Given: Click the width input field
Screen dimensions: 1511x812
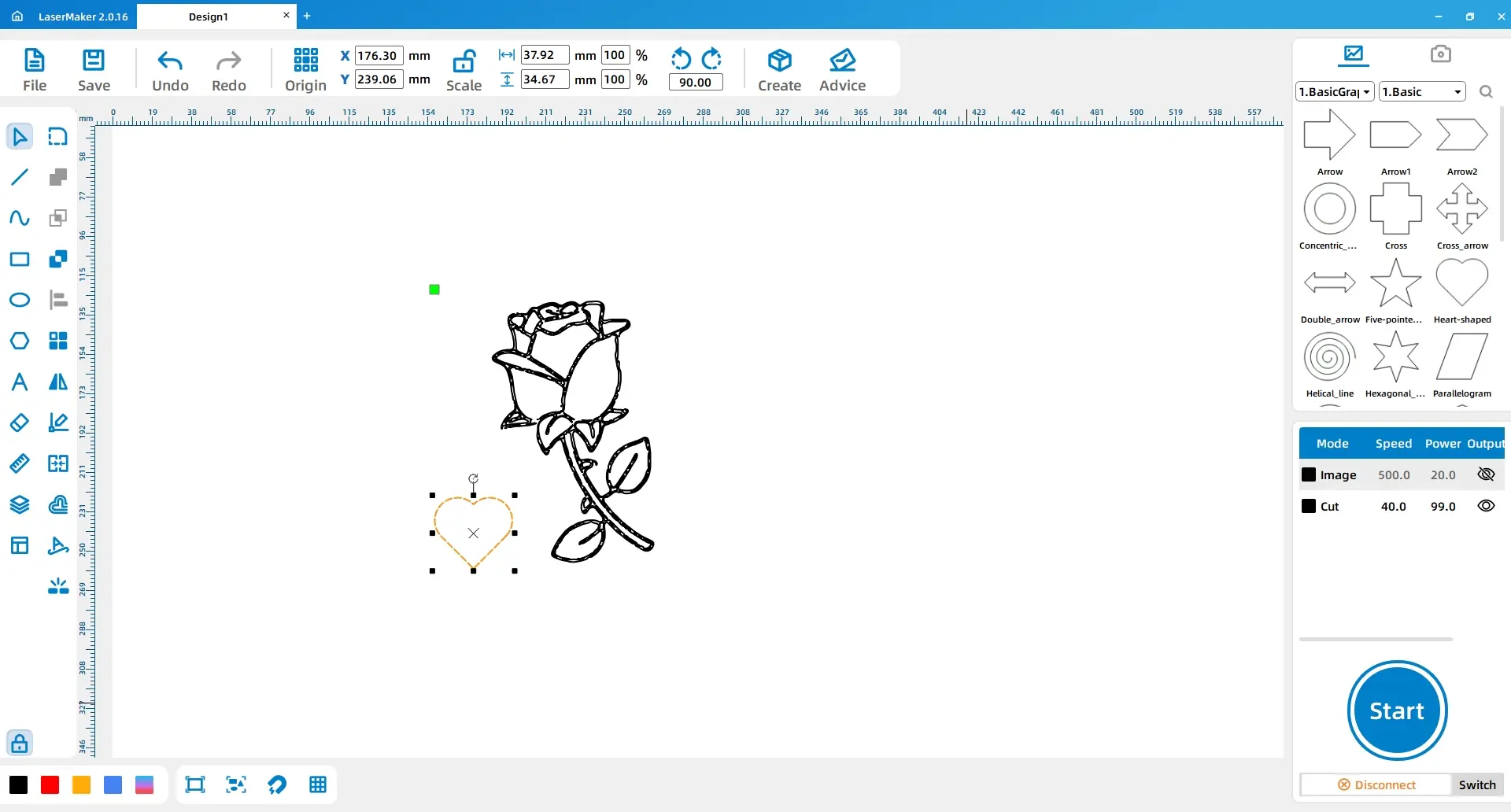Looking at the screenshot, I should click(x=545, y=54).
